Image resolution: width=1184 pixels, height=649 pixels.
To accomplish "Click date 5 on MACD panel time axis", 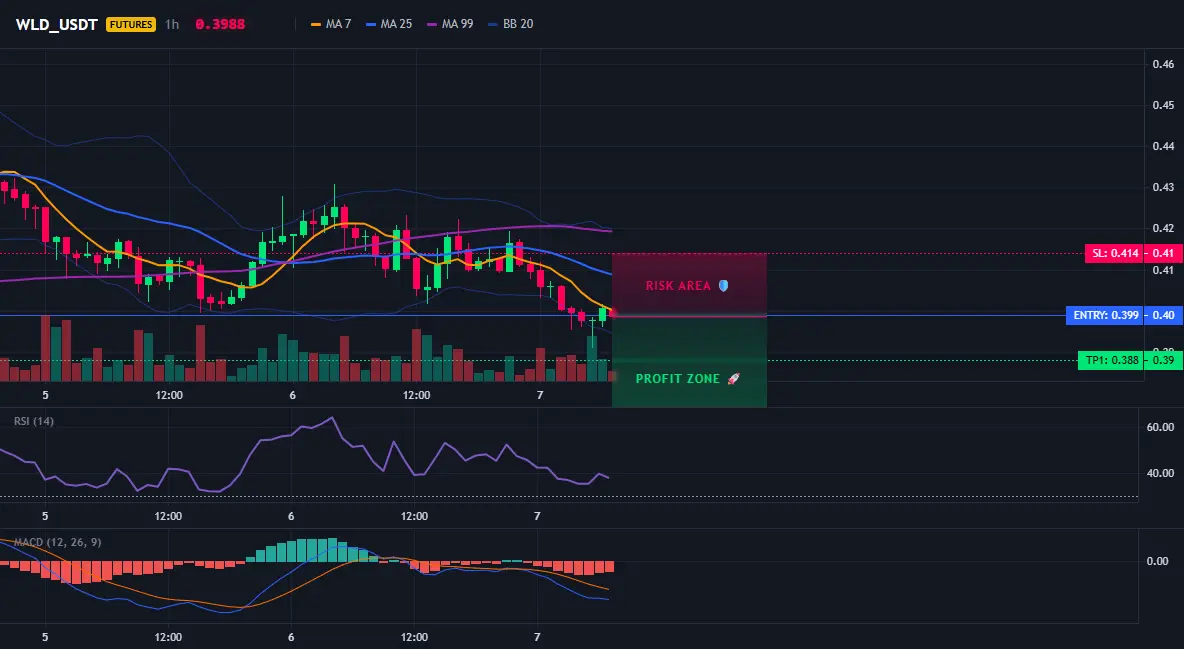I will pyautogui.click(x=45, y=637).
